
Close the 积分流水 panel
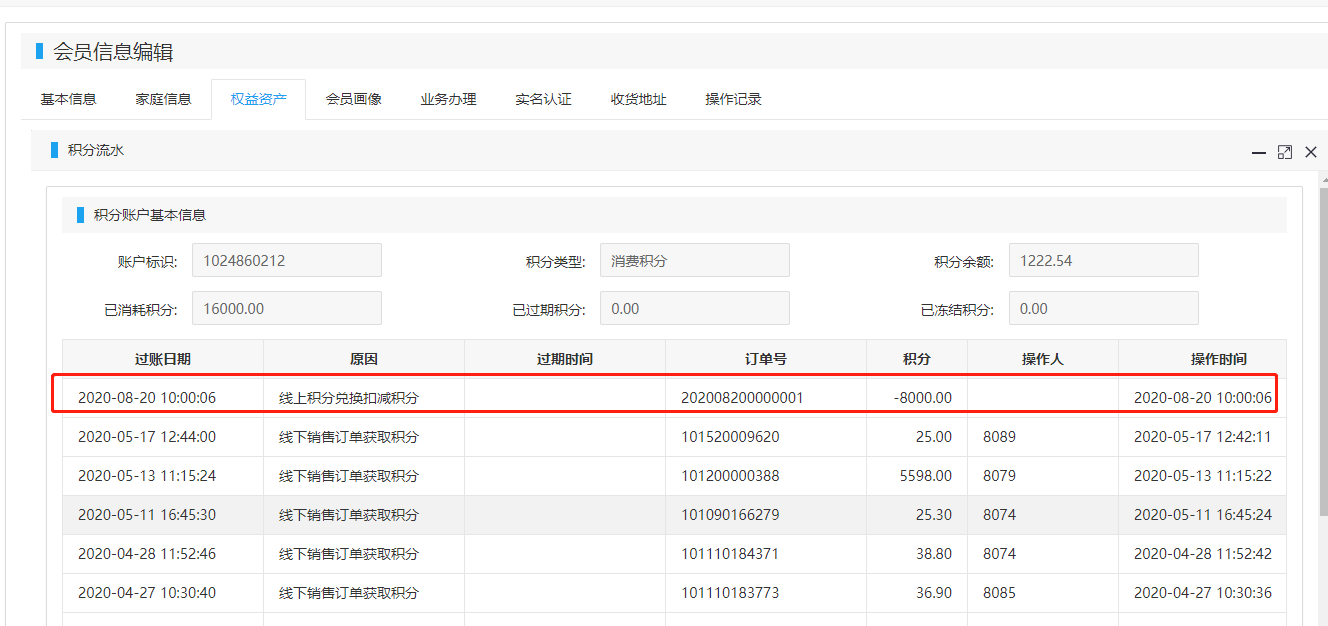1311,152
